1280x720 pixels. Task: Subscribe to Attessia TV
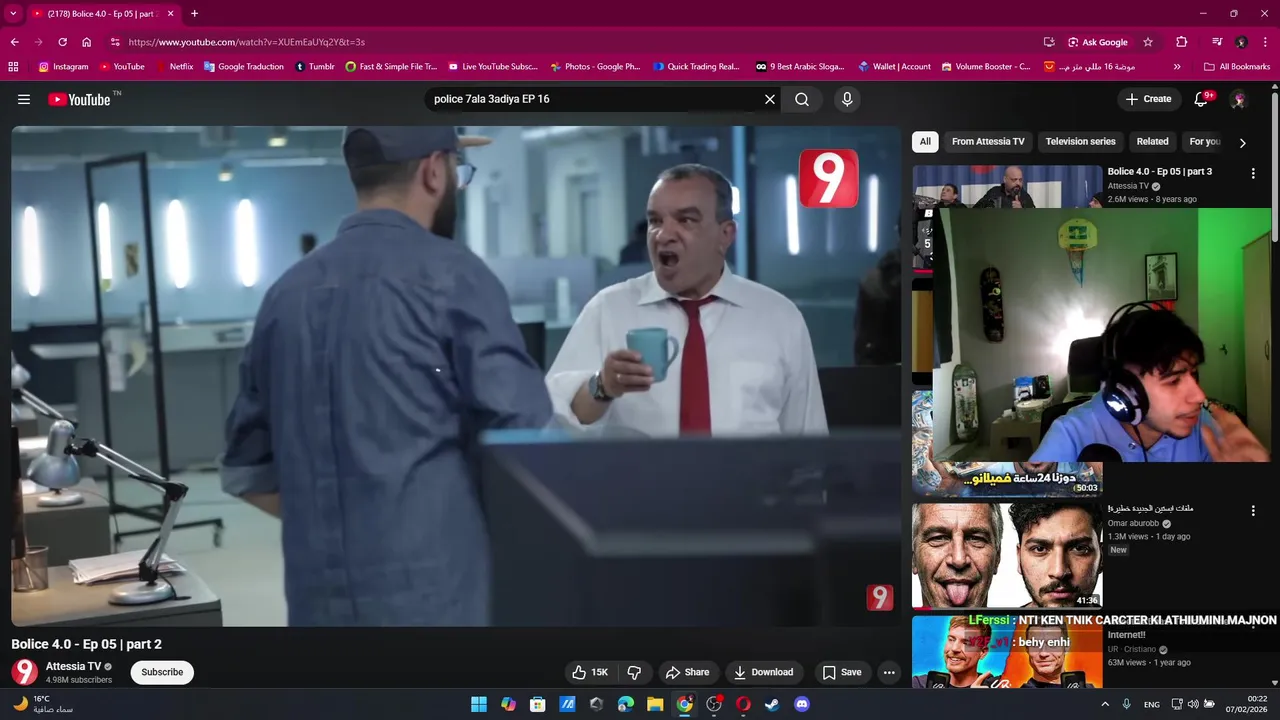click(162, 672)
